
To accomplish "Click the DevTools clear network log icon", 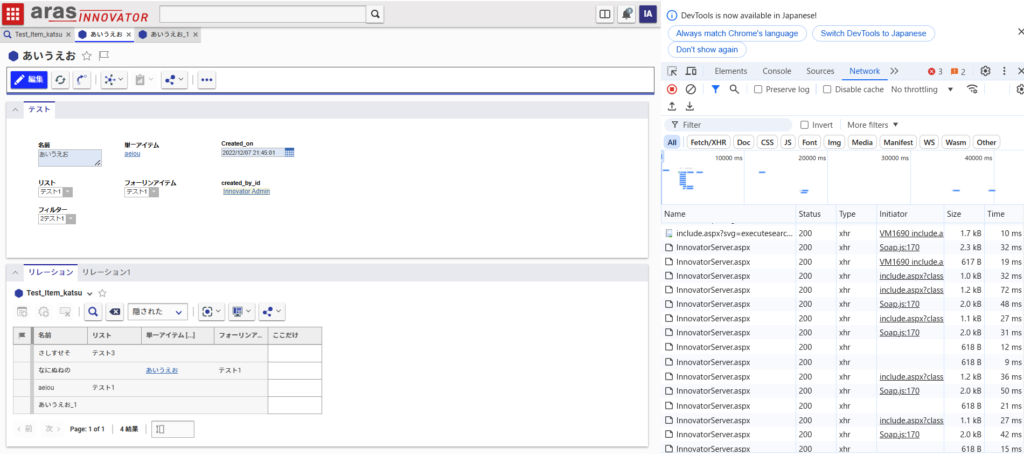I will pyautogui.click(x=690, y=89).
